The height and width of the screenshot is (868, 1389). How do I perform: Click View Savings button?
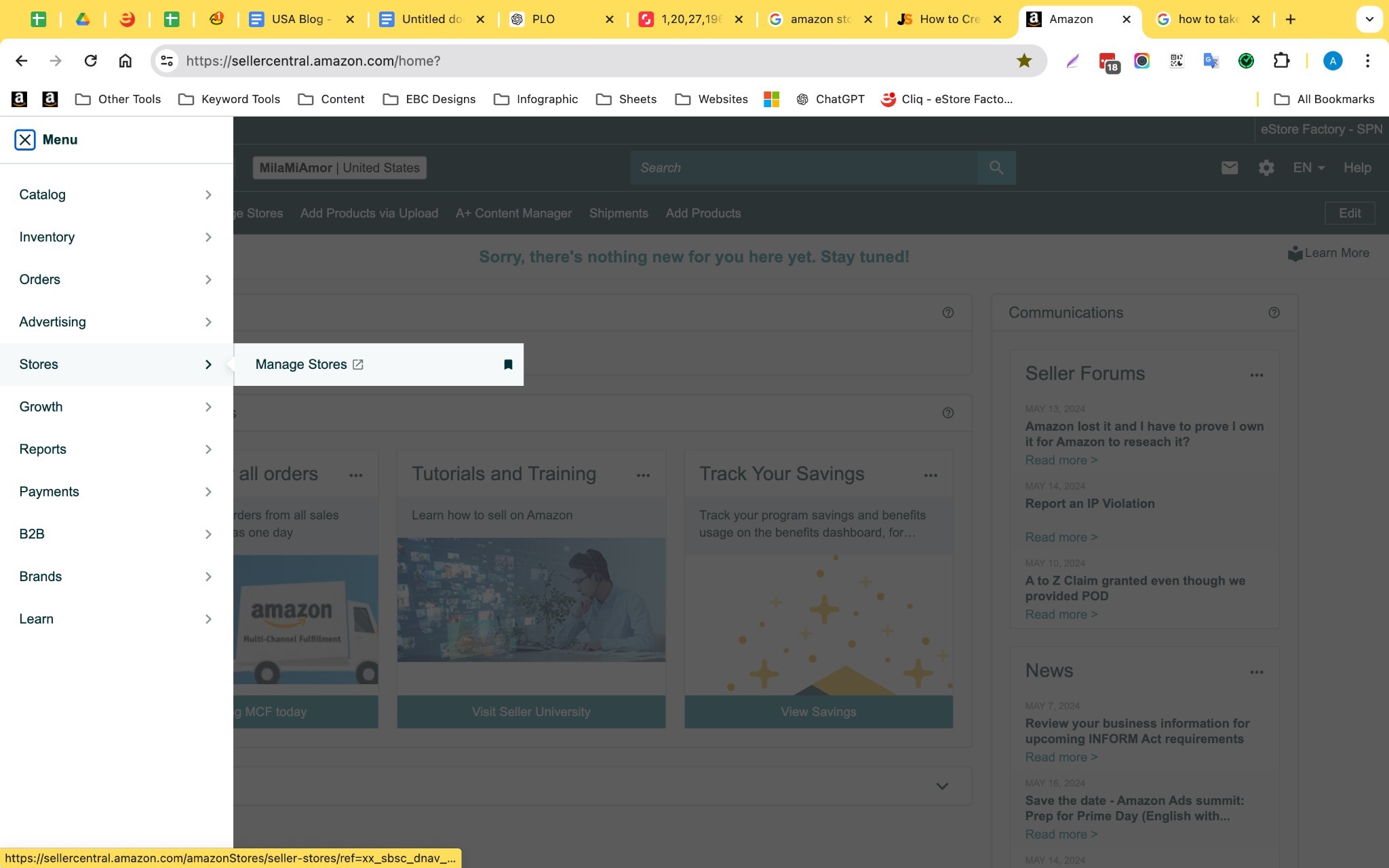pos(819,712)
